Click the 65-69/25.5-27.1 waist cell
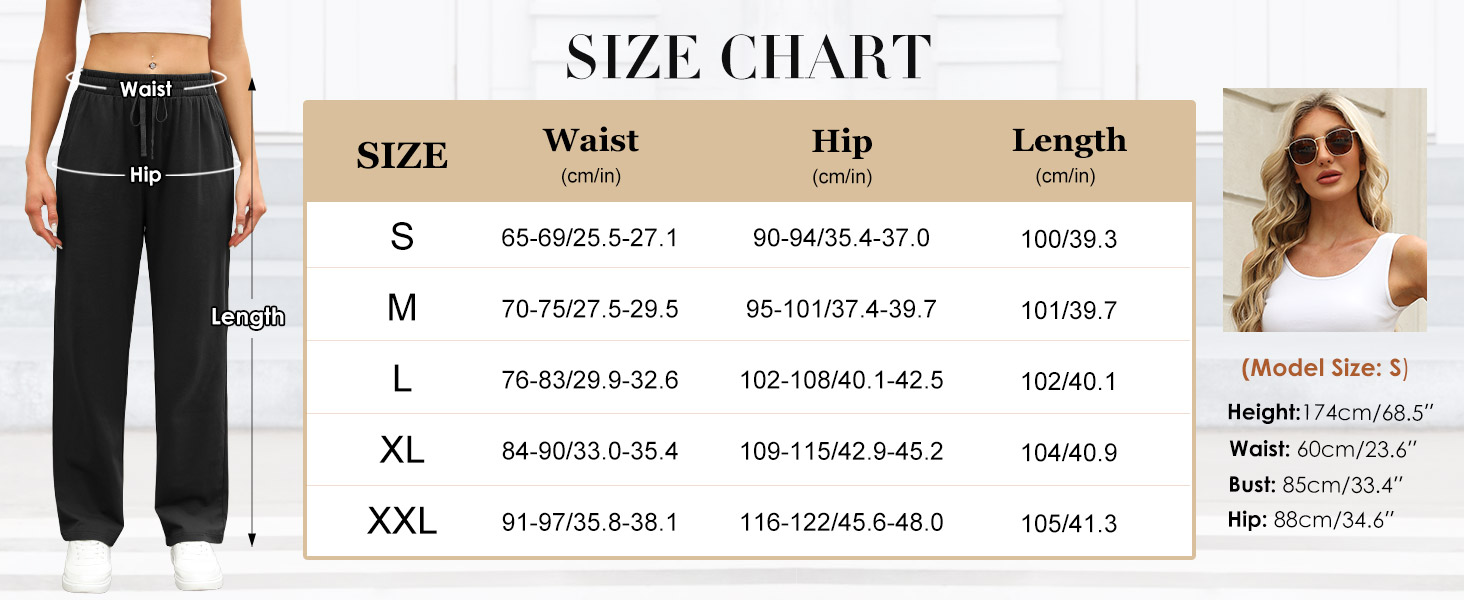The height and width of the screenshot is (600, 1464). click(590, 238)
